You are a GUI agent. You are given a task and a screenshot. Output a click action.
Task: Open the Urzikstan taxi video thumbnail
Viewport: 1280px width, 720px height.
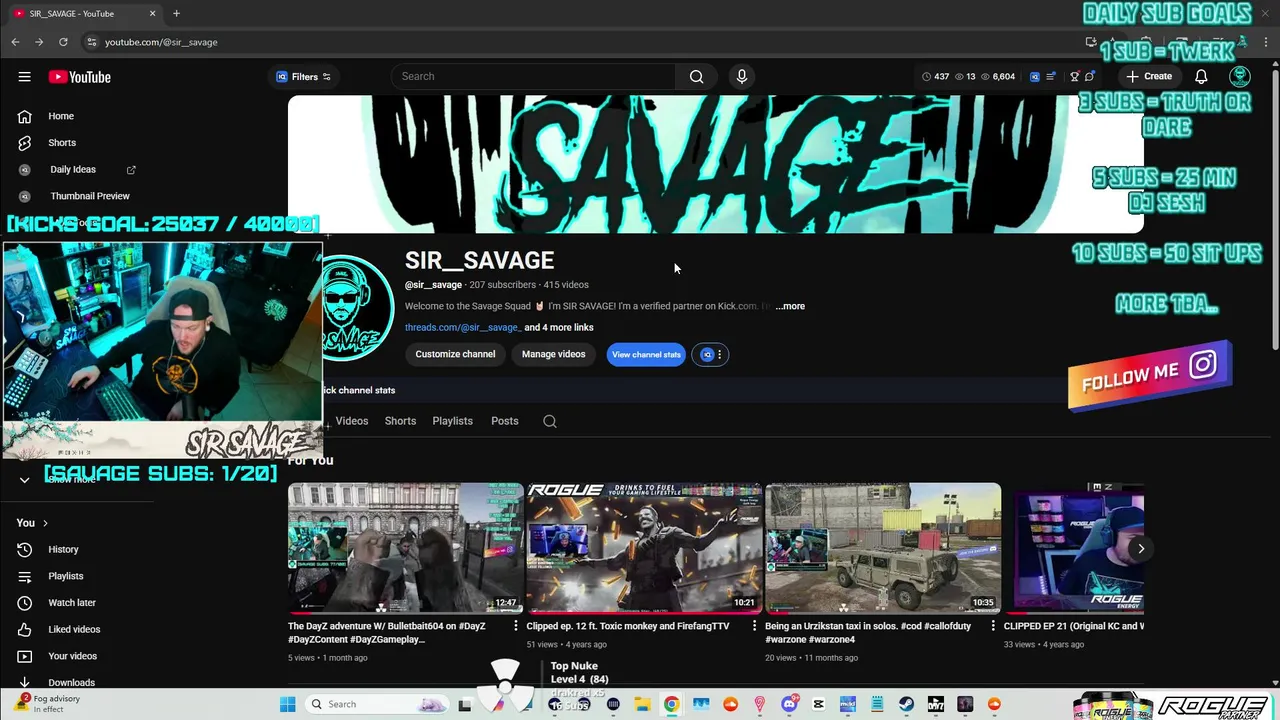coord(883,548)
